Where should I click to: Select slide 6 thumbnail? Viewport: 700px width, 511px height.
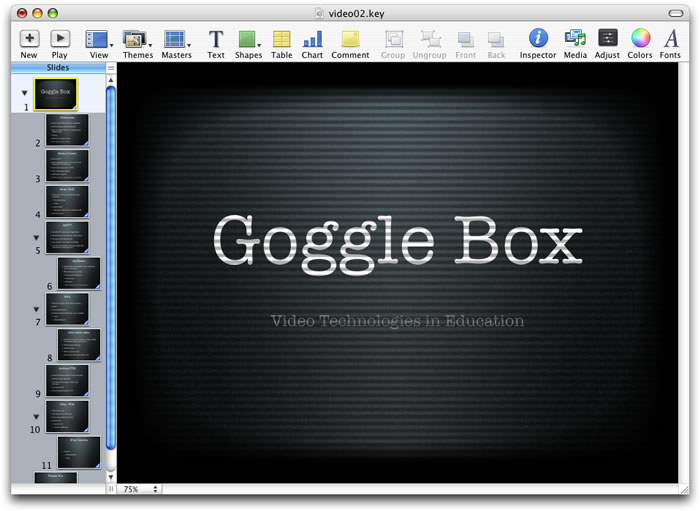tap(79, 273)
